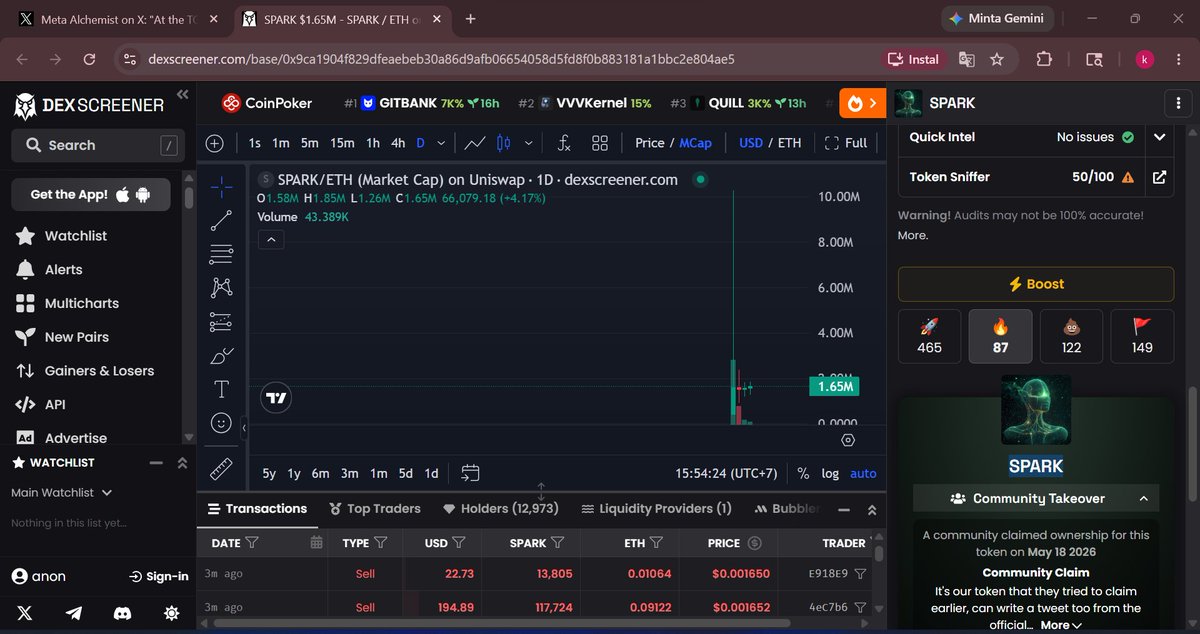This screenshot has width=1200, height=634.
Task: Open the Fibonacci retracement tool
Action: [222, 254]
